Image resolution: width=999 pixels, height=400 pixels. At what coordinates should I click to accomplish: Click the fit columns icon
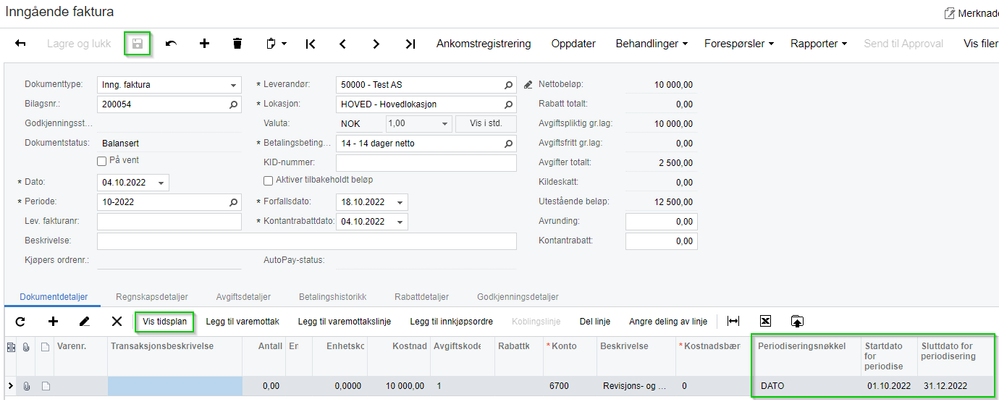tap(733, 322)
